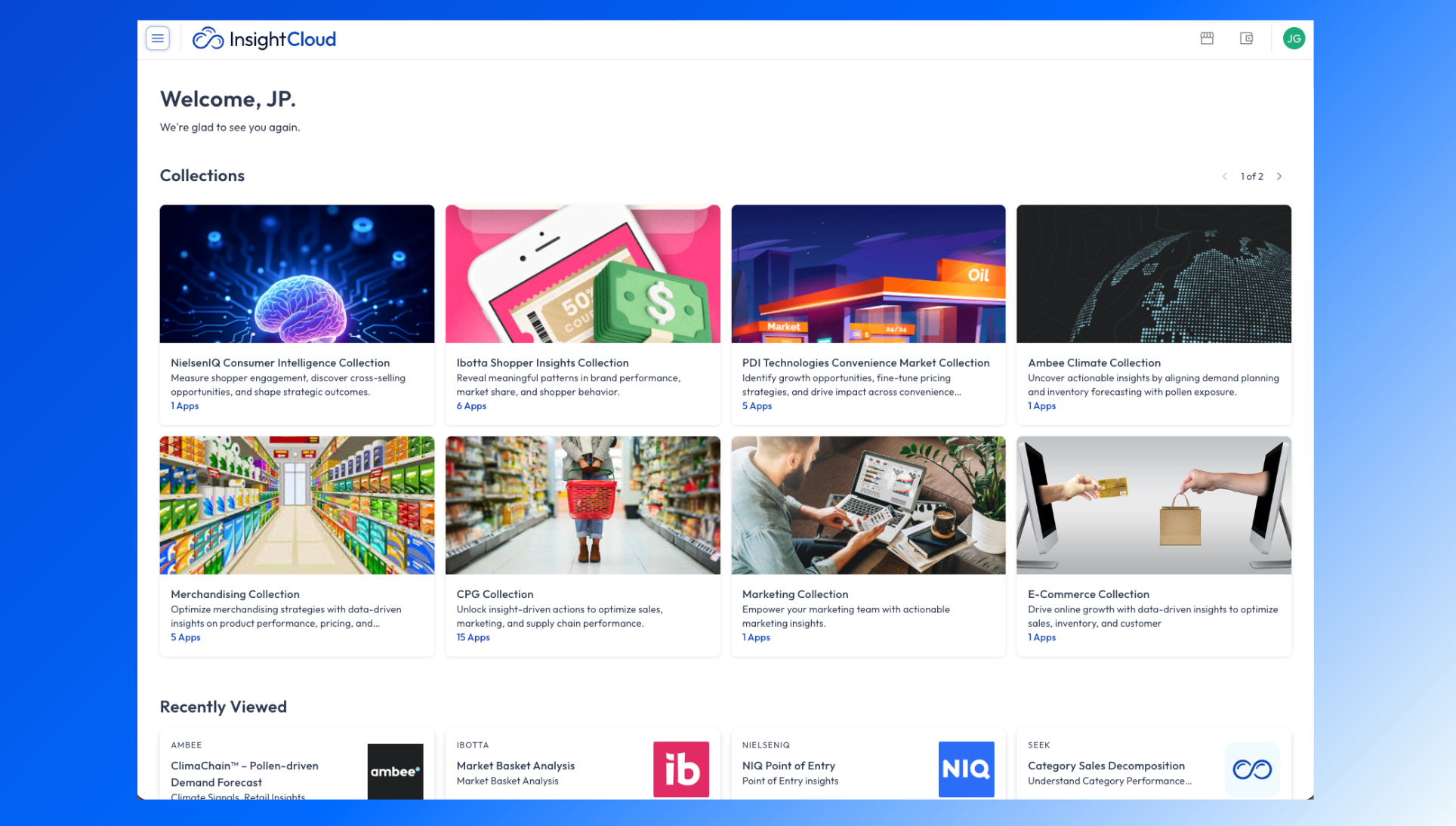Screen dimensions: 1456x826
Task: Click 'Understand Category Performance...' subtitle
Action: tap(1109, 781)
